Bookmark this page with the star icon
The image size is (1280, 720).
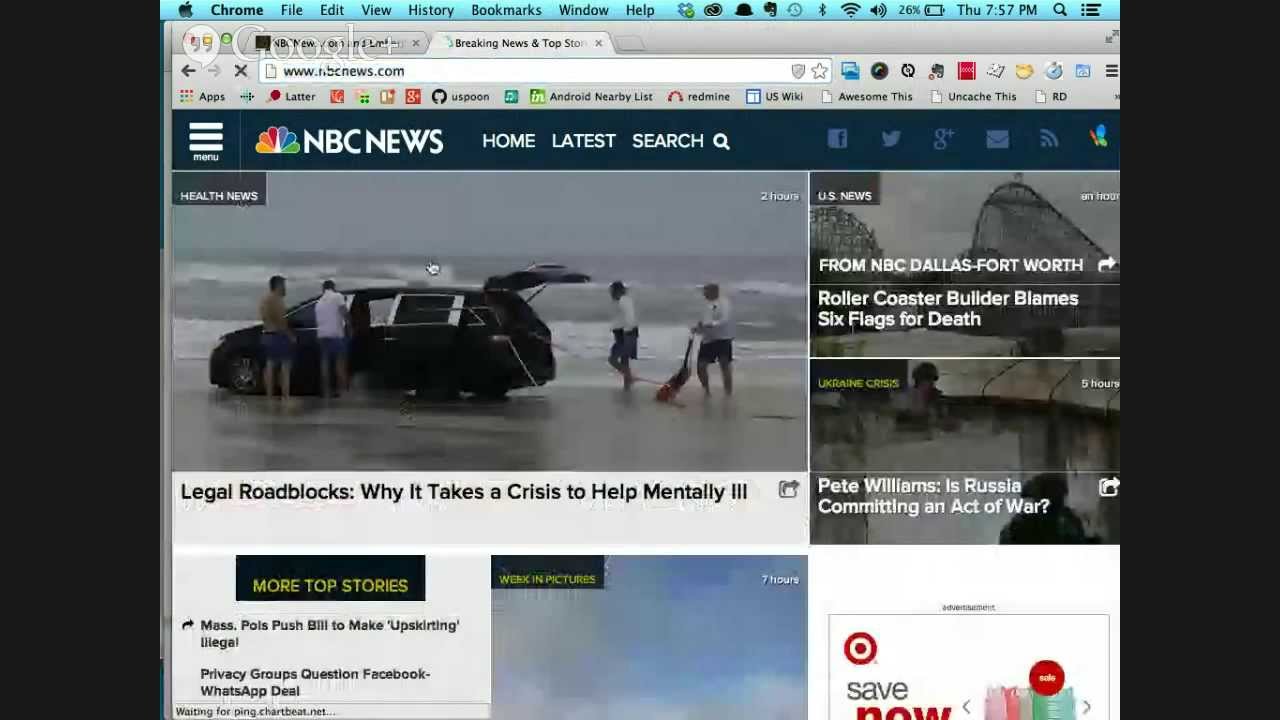[819, 71]
